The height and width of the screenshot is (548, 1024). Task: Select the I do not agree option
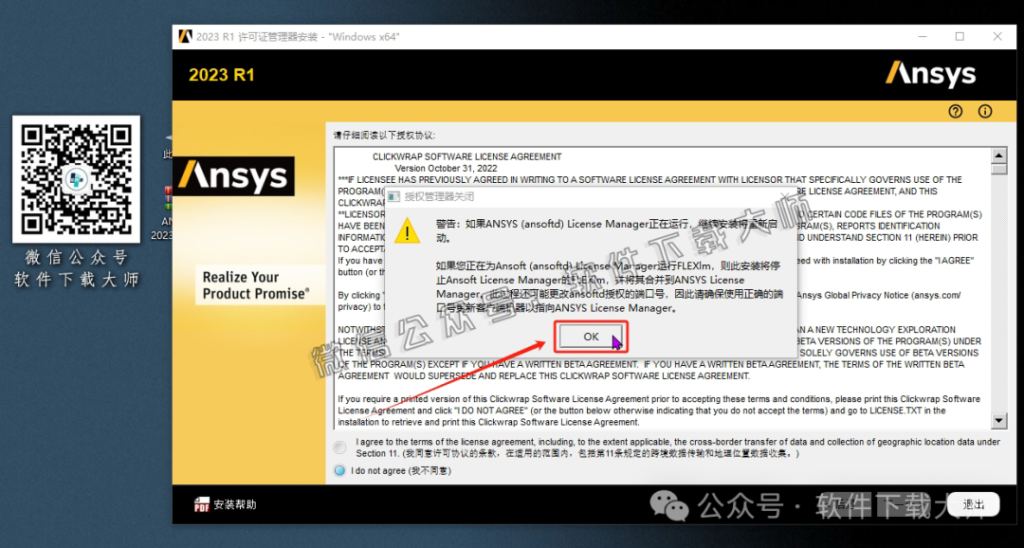pos(340,470)
